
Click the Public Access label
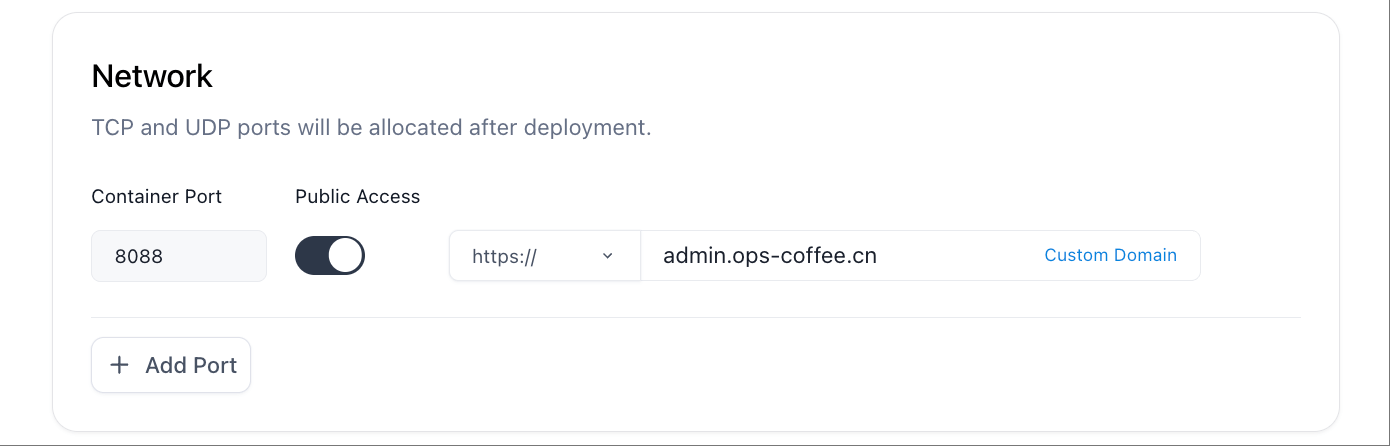click(358, 197)
